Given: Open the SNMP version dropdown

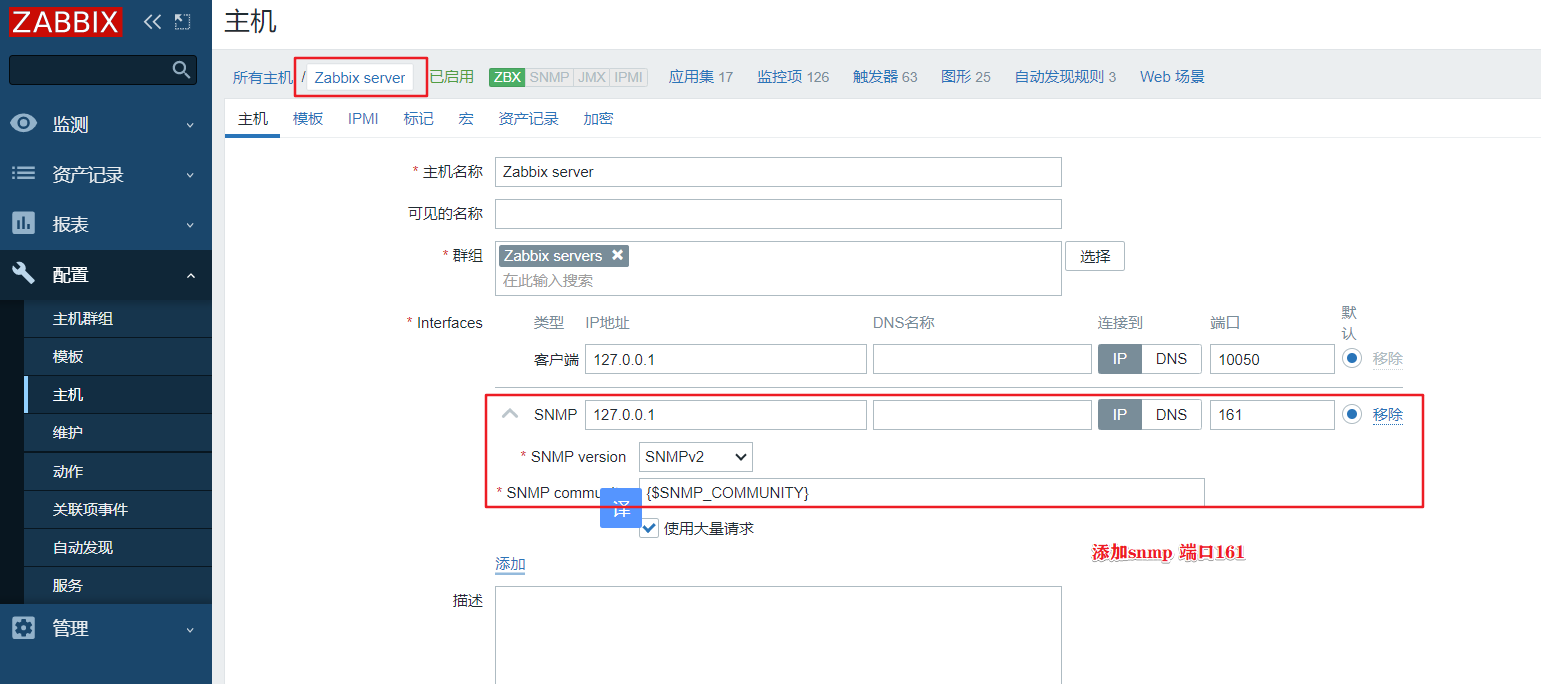Looking at the screenshot, I should (x=696, y=457).
